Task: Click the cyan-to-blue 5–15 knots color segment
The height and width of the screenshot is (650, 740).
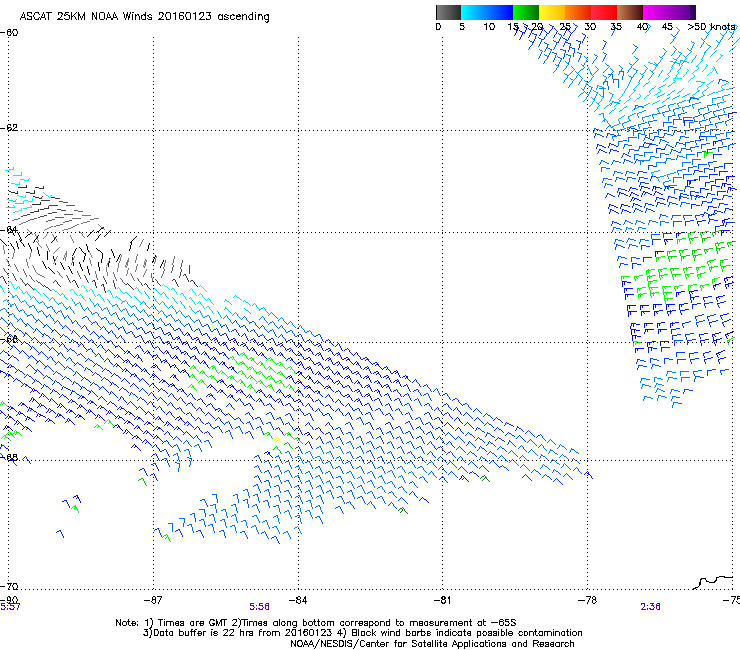Action: point(487,12)
